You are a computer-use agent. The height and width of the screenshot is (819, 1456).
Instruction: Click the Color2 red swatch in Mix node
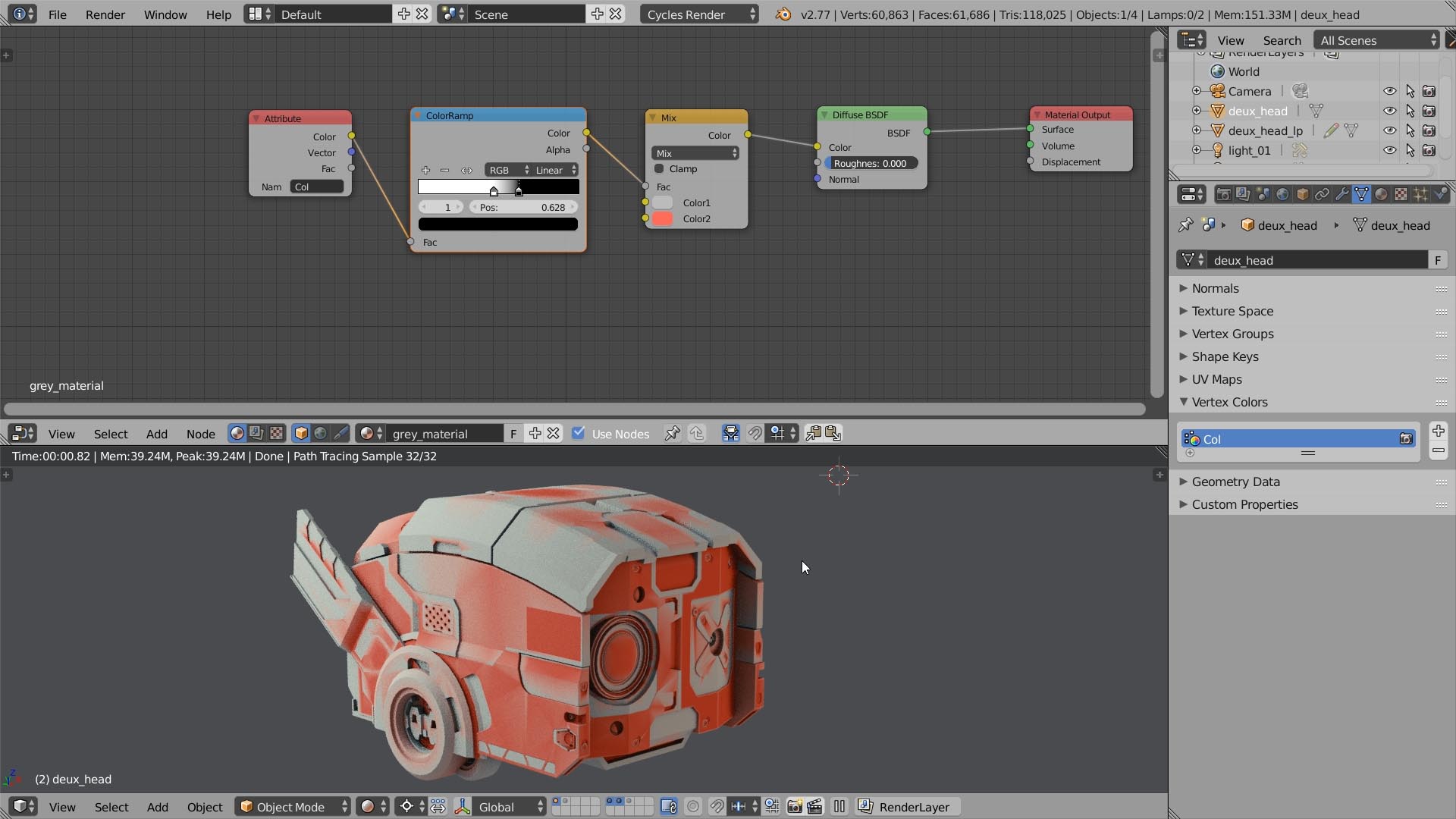tap(663, 218)
